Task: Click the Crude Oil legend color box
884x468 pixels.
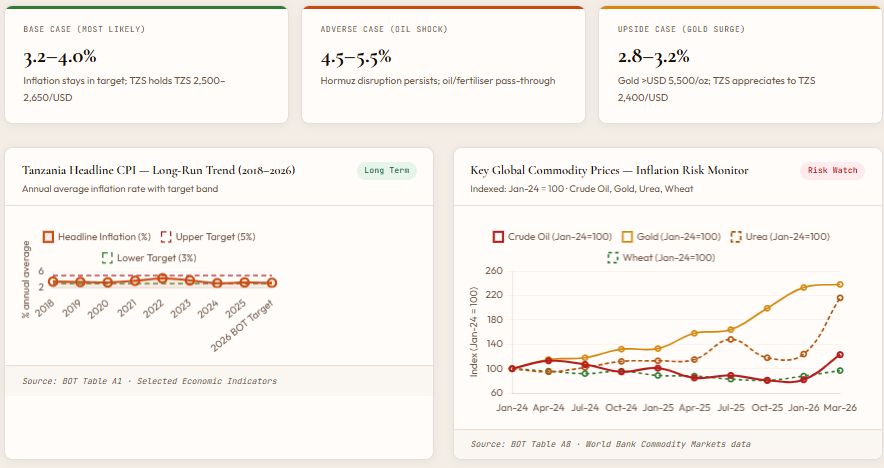Action: pyautogui.click(x=498, y=237)
